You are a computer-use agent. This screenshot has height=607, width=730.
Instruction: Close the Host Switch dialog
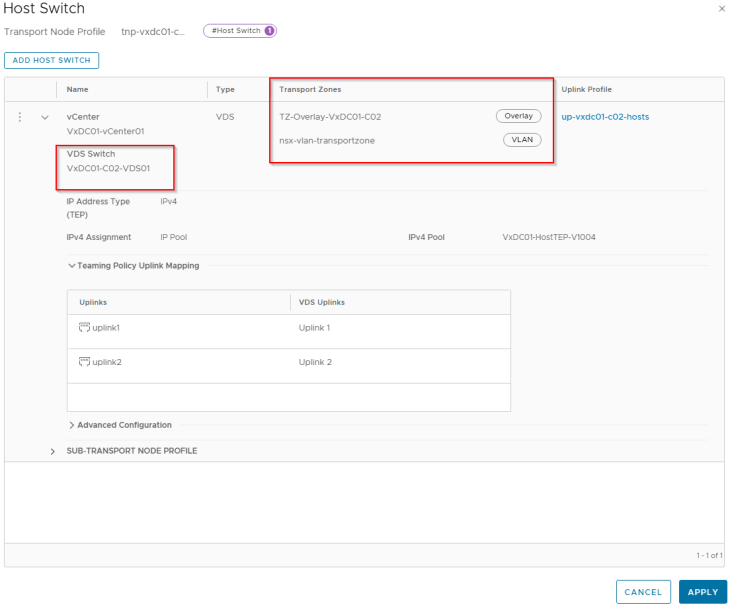pyautogui.click(x=722, y=9)
